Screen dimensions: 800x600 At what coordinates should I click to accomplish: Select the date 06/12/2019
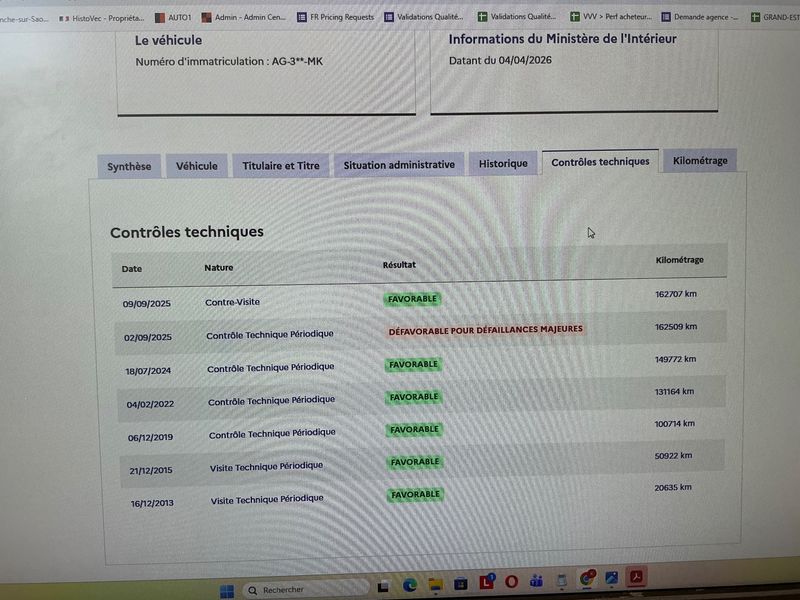pos(150,437)
